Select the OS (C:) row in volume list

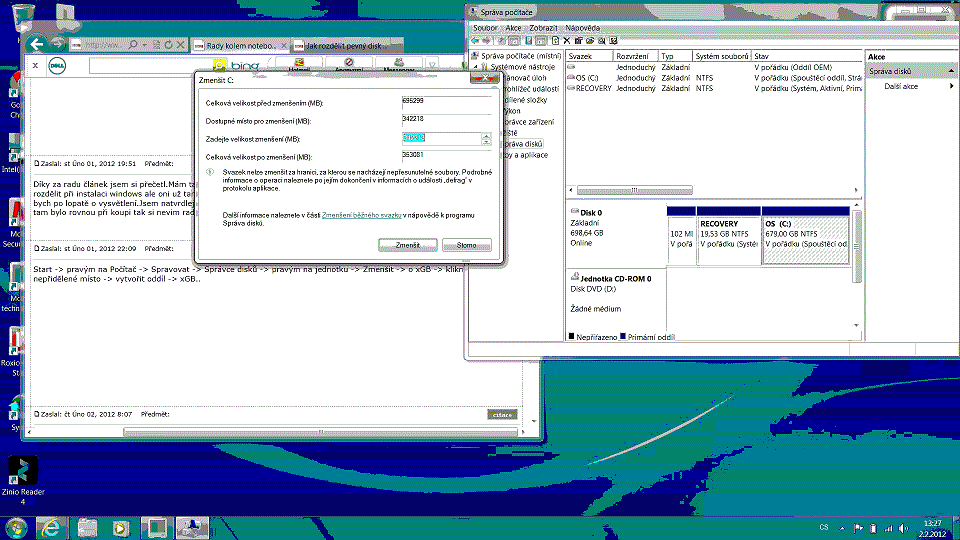[x=714, y=78]
